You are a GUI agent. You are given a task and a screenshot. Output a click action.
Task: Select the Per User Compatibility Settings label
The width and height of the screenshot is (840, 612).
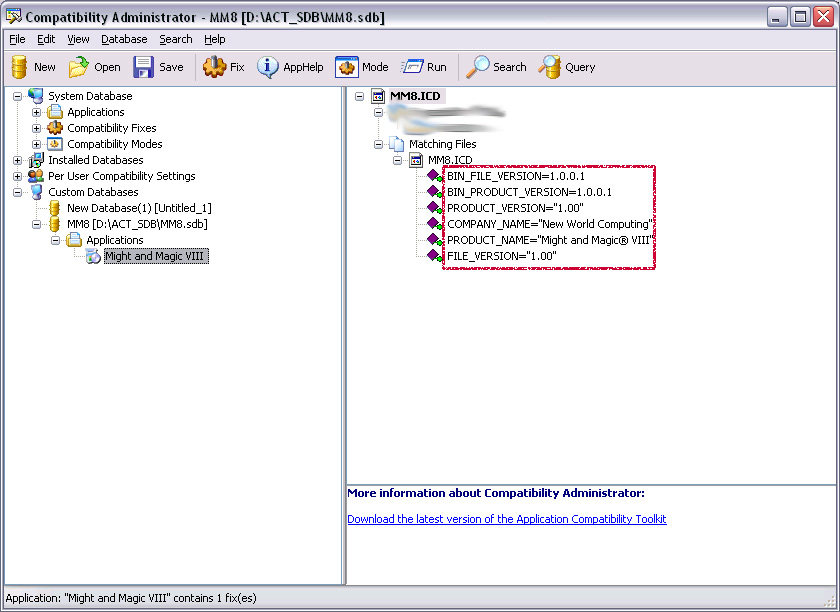click(122, 176)
